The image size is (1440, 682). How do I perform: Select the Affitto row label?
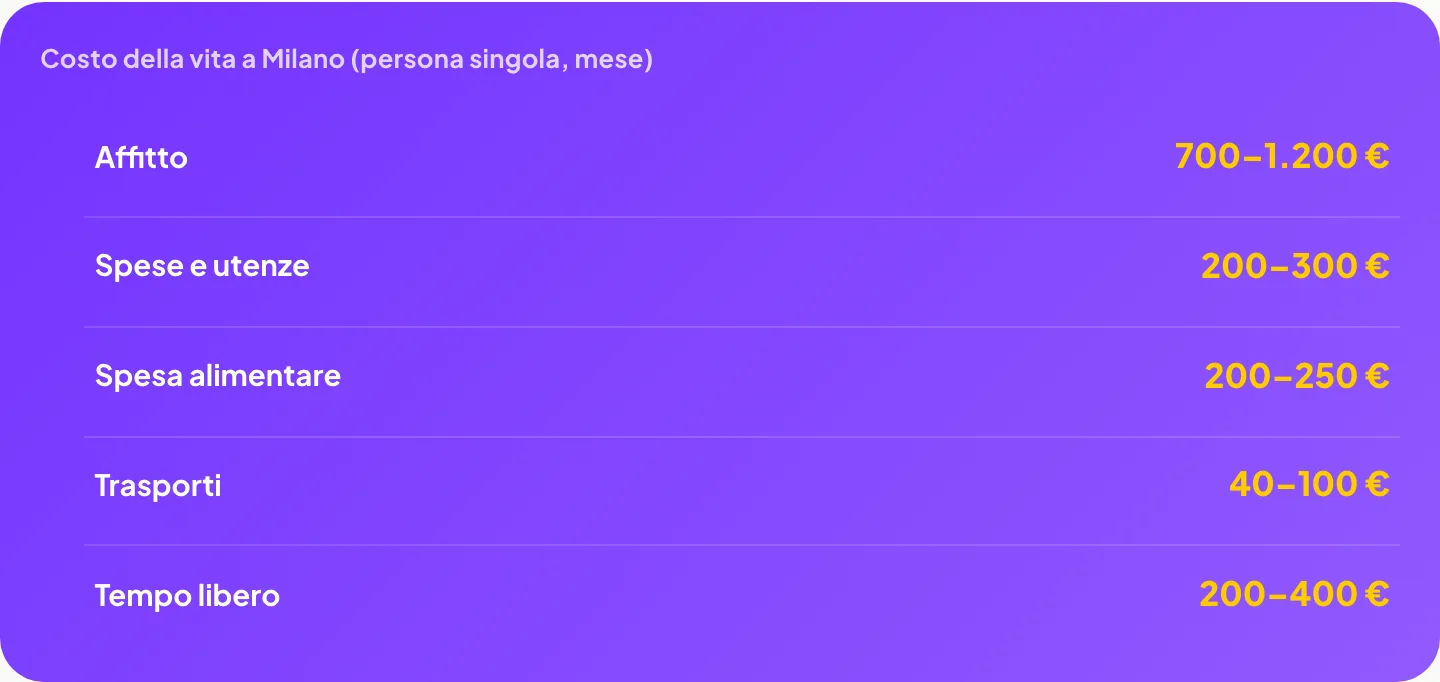(x=141, y=157)
